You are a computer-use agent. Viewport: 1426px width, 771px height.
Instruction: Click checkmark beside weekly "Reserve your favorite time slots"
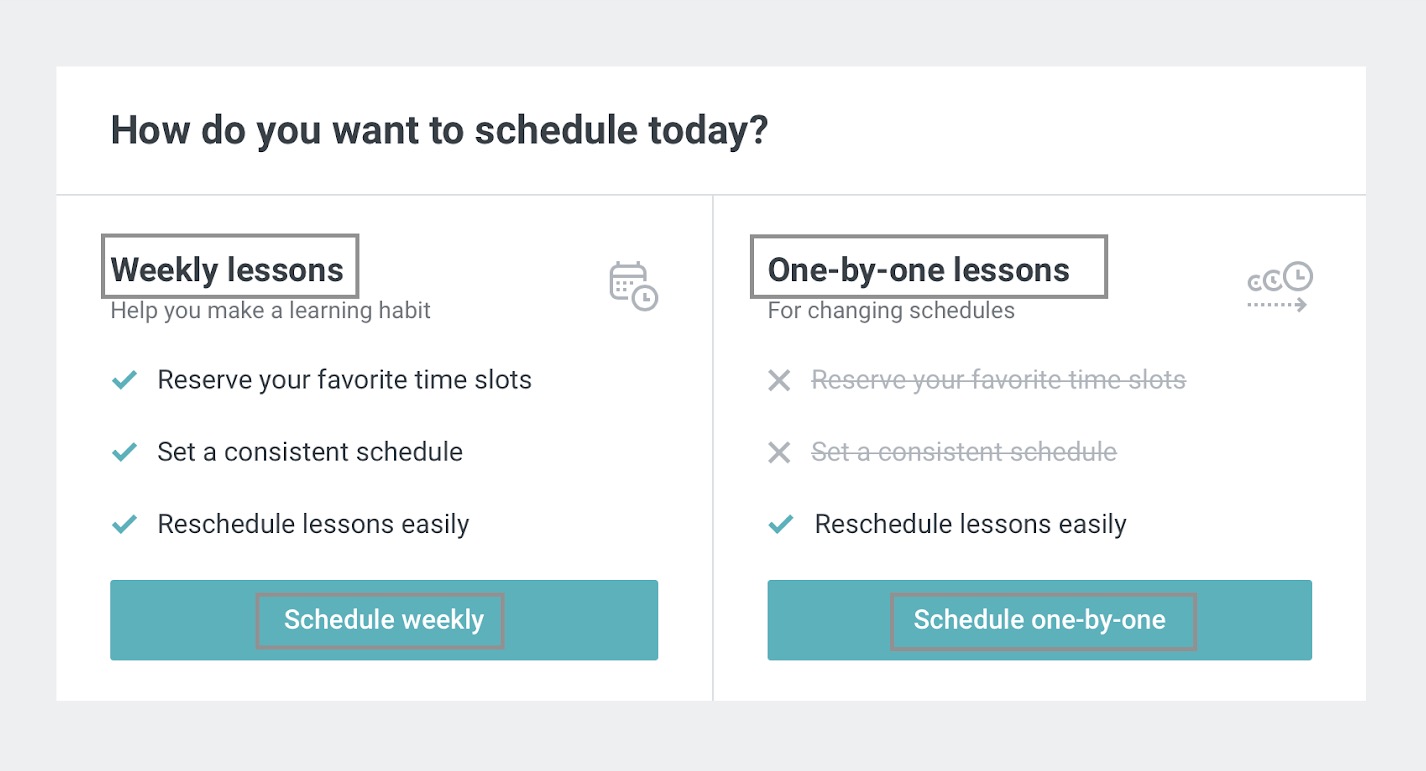(x=124, y=380)
